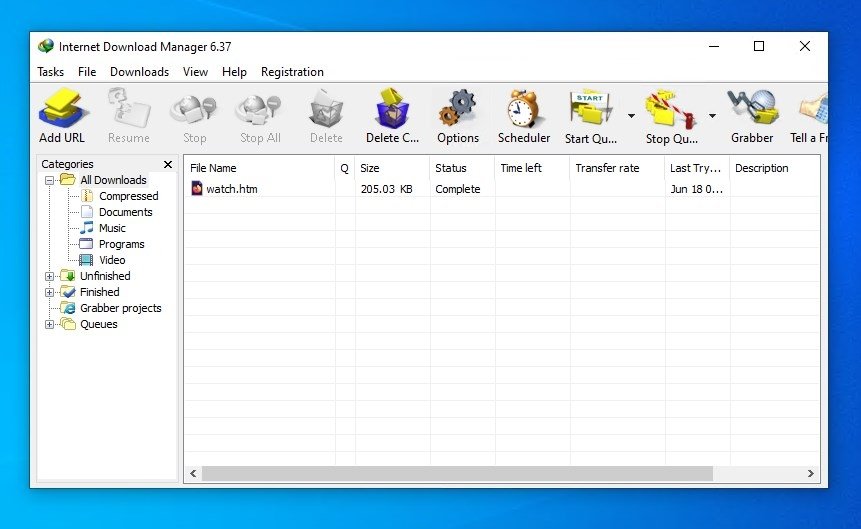Viewport: 861px width, 529px height.
Task: Open Options with the gears icon
Action: pyautogui.click(x=458, y=108)
